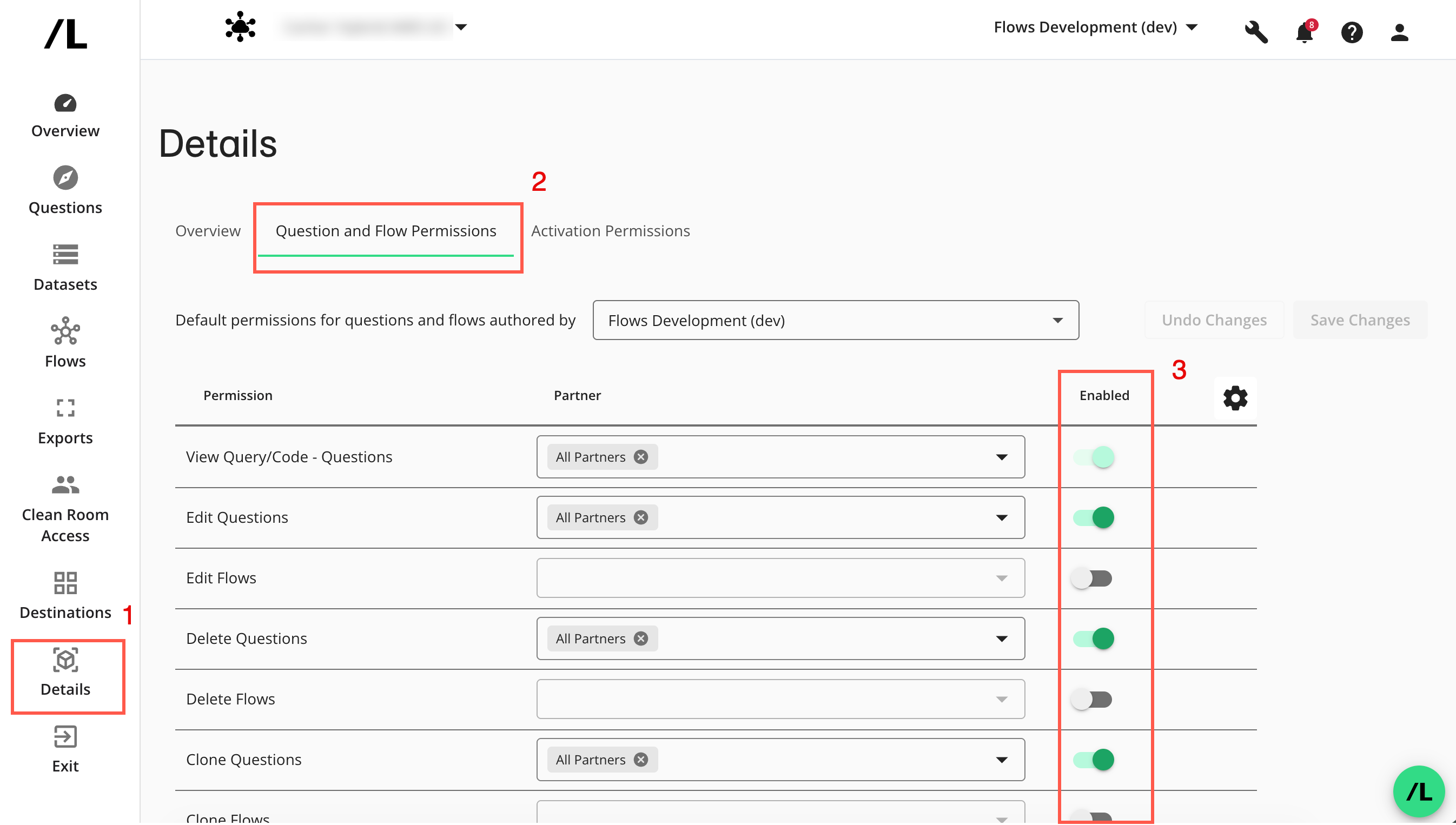Open the wrench tools icon
This screenshot has height=825, width=1456.
coord(1256,32)
